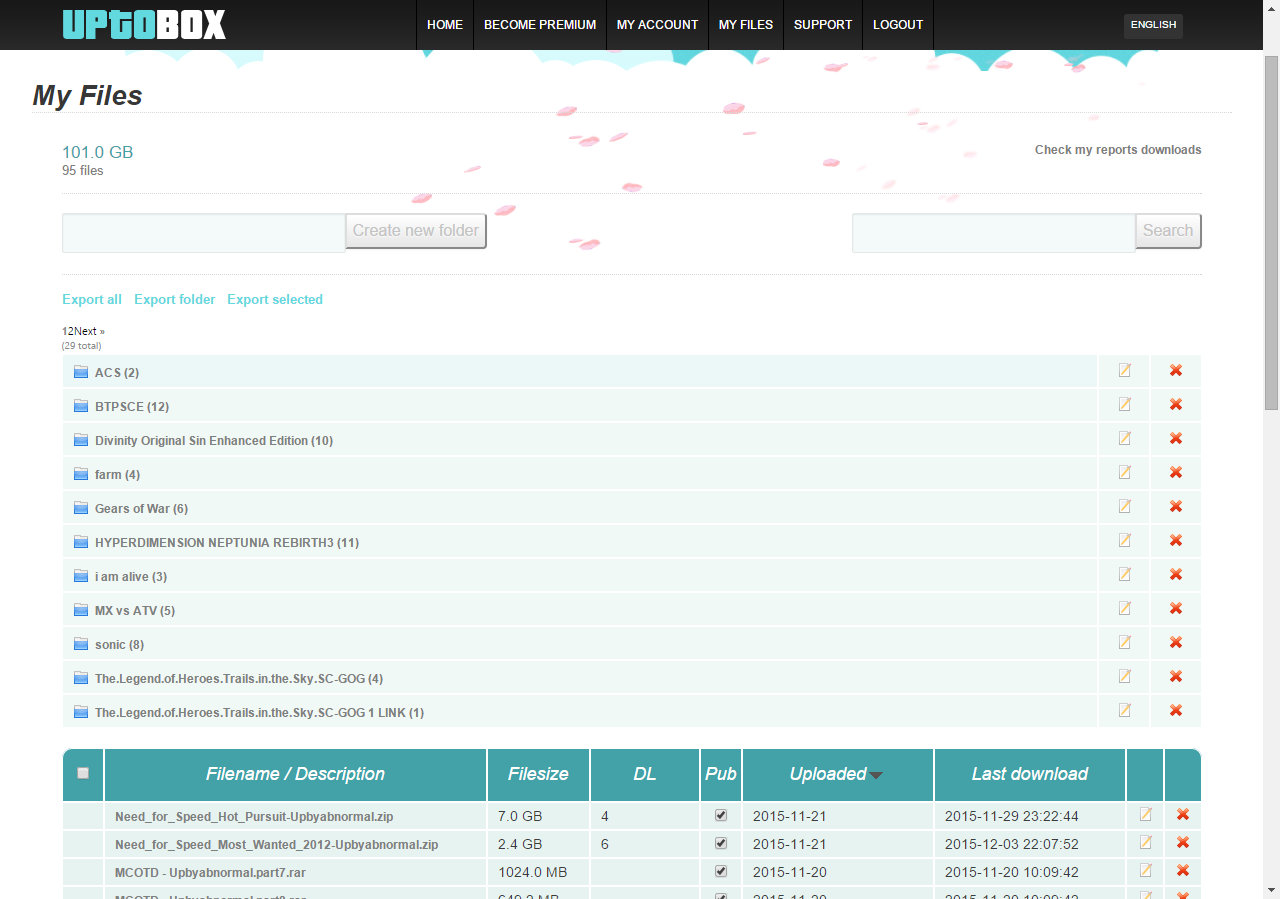Tick the select-all checkbox in the table header
The height and width of the screenshot is (899, 1280).
coord(83,773)
